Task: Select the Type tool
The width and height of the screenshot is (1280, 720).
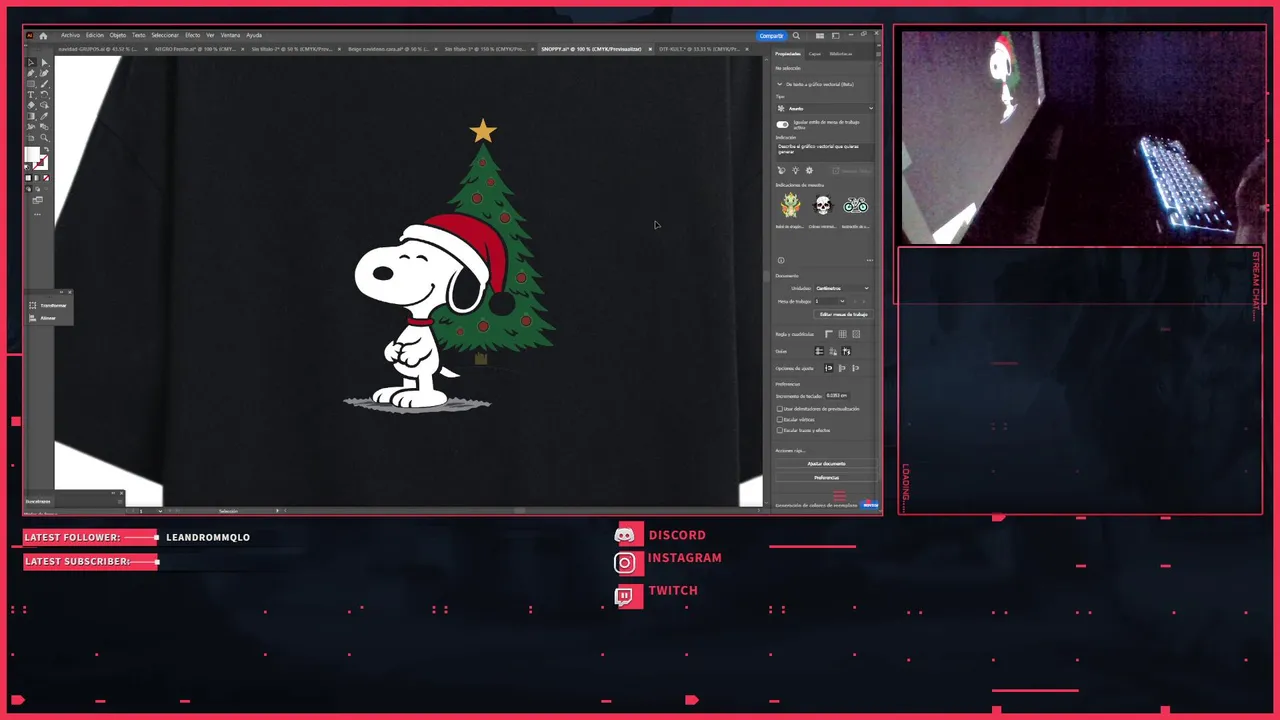Action: click(30, 95)
